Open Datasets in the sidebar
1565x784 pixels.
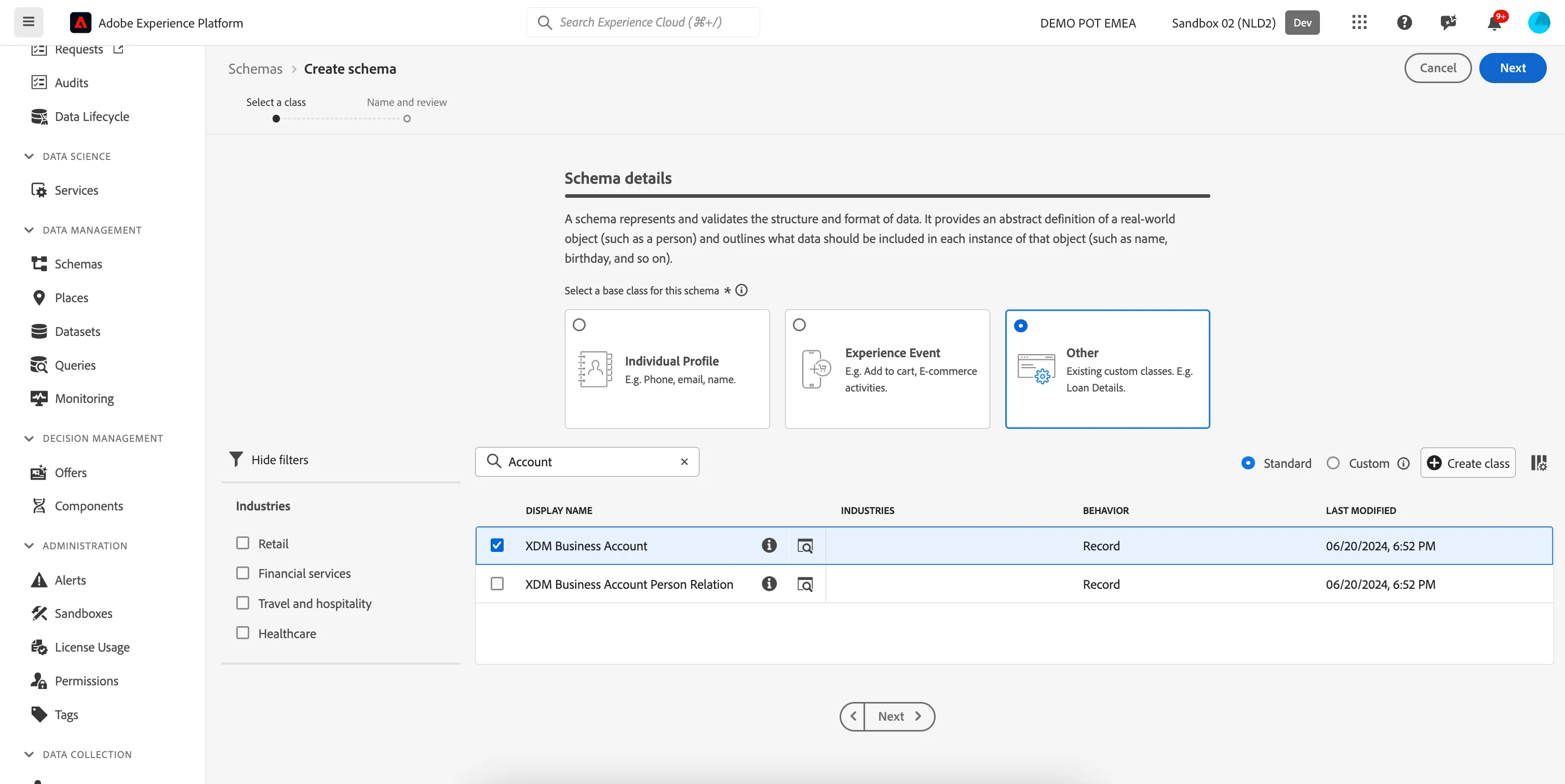pyautogui.click(x=77, y=331)
